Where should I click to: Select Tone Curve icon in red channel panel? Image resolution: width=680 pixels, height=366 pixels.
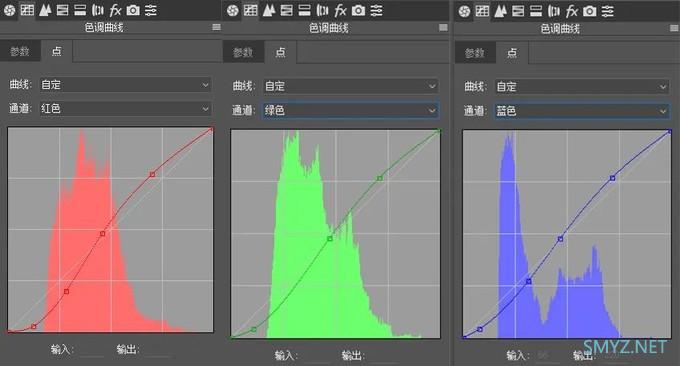coord(27,10)
